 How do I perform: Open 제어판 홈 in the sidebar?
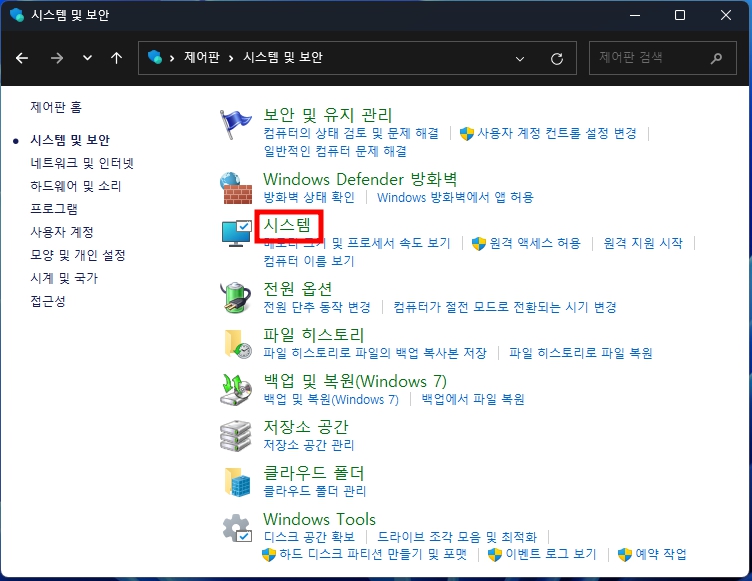56,107
